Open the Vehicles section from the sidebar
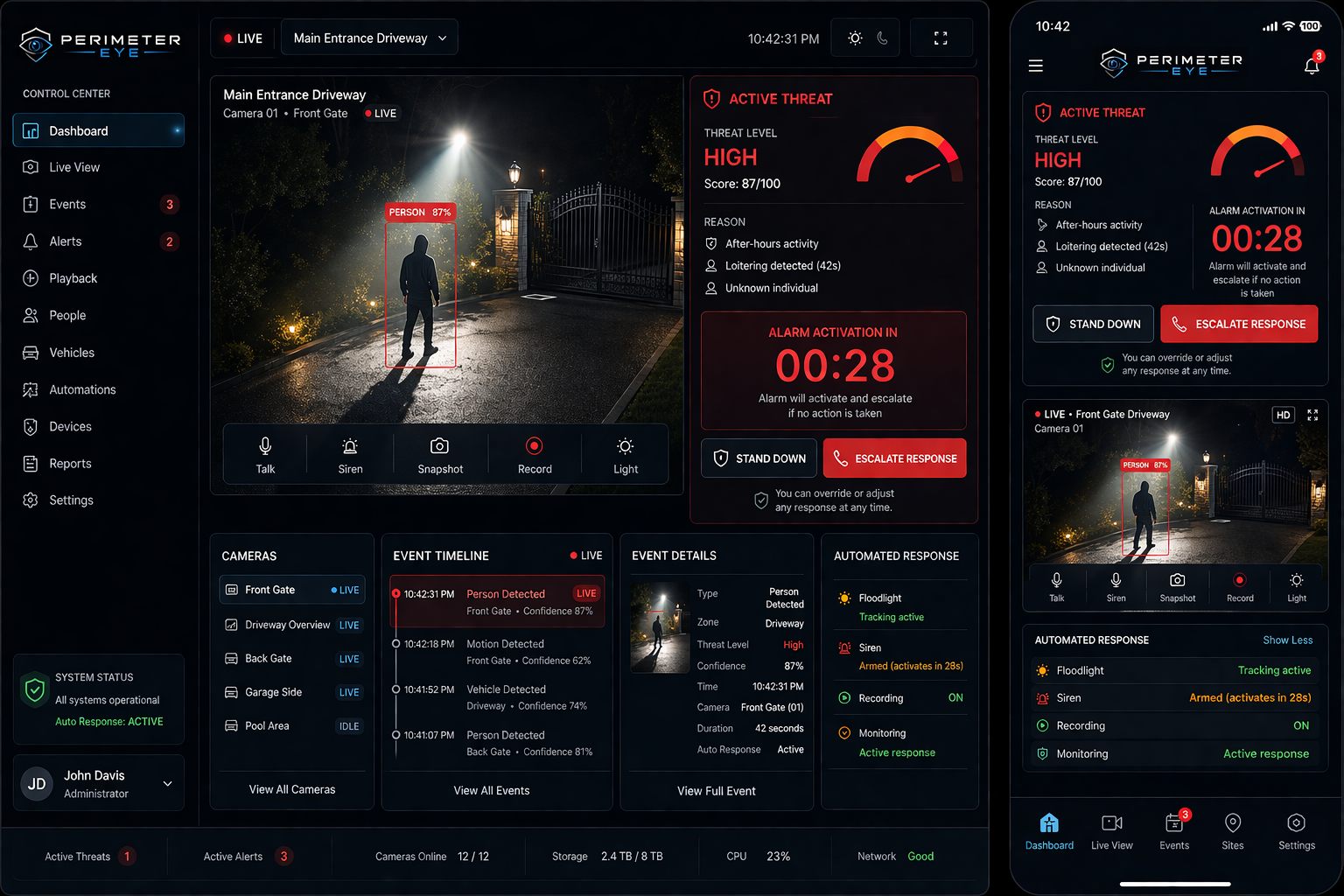This screenshot has width=1344, height=896. coord(70,353)
